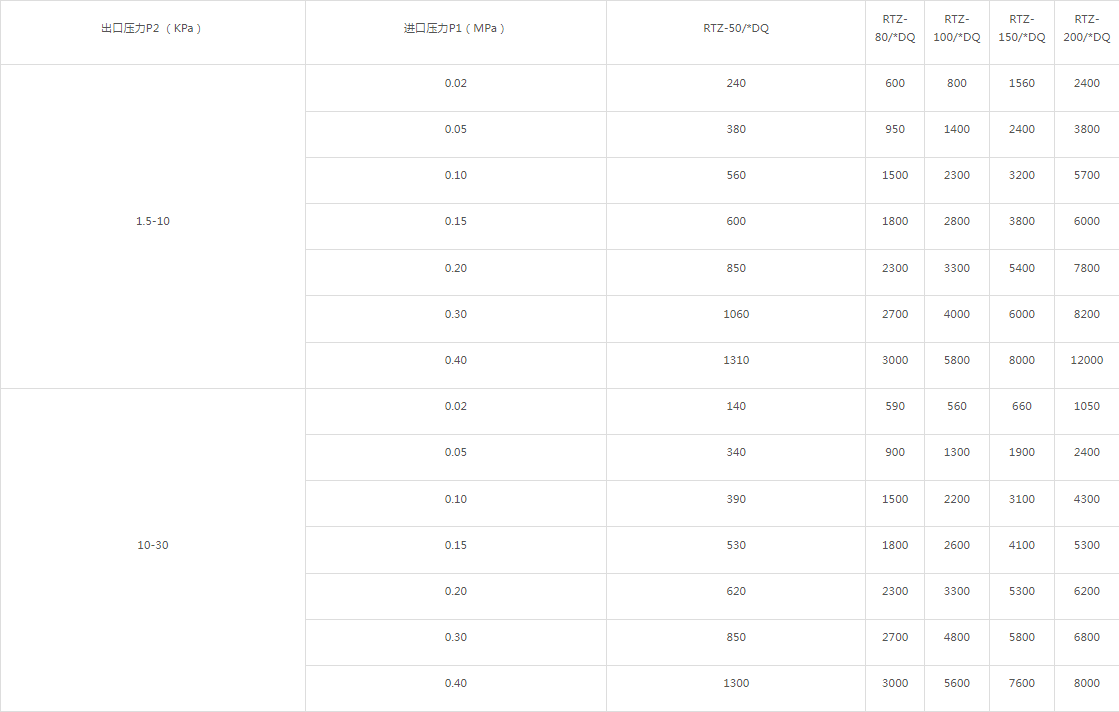The image size is (1119, 712).
Task: Click the 4100 flow value cell
Action: pos(1022,545)
